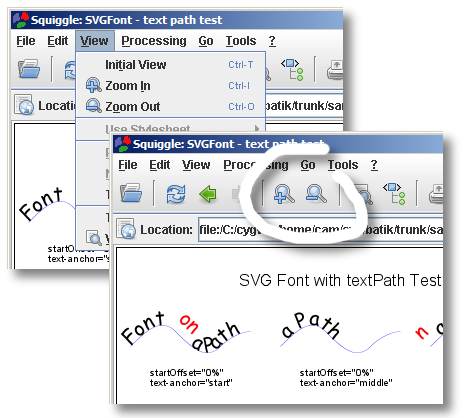Image resolution: width=464 pixels, height=418 pixels.
Task: Click the zoom in magnifier toolbar icon
Action: pyautogui.click(x=284, y=194)
